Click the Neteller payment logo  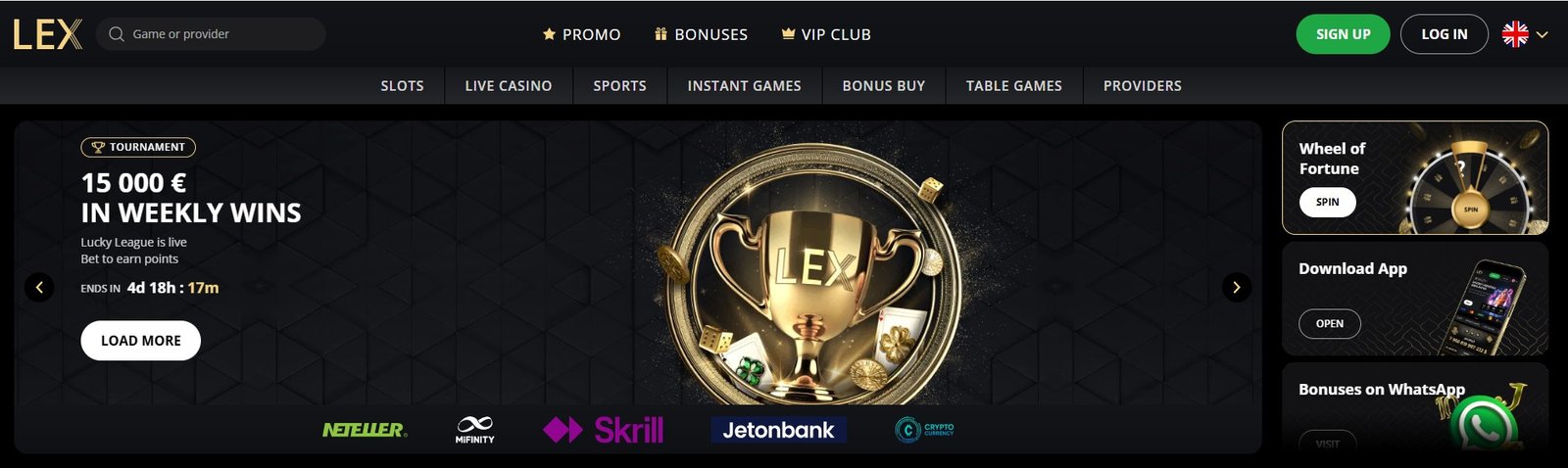click(x=365, y=430)
